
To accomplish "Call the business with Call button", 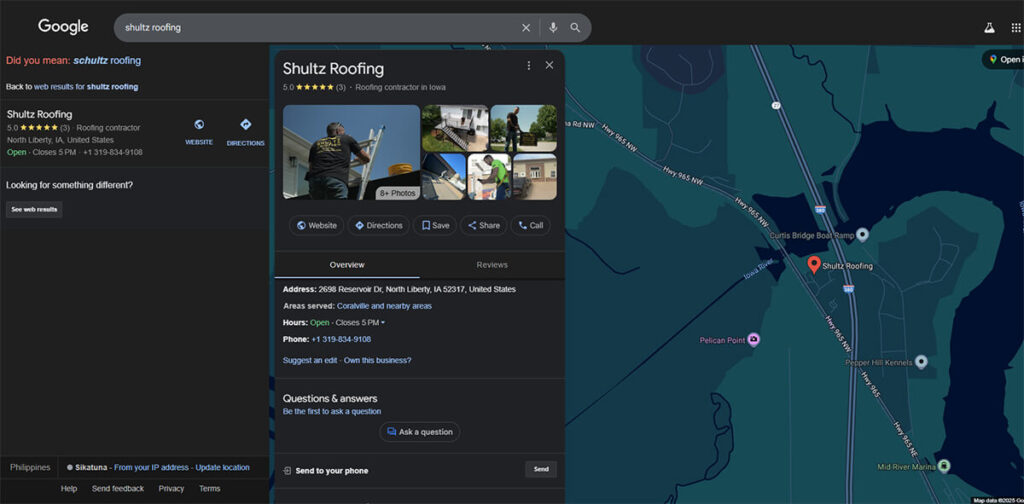I will [x=530, y=225].
